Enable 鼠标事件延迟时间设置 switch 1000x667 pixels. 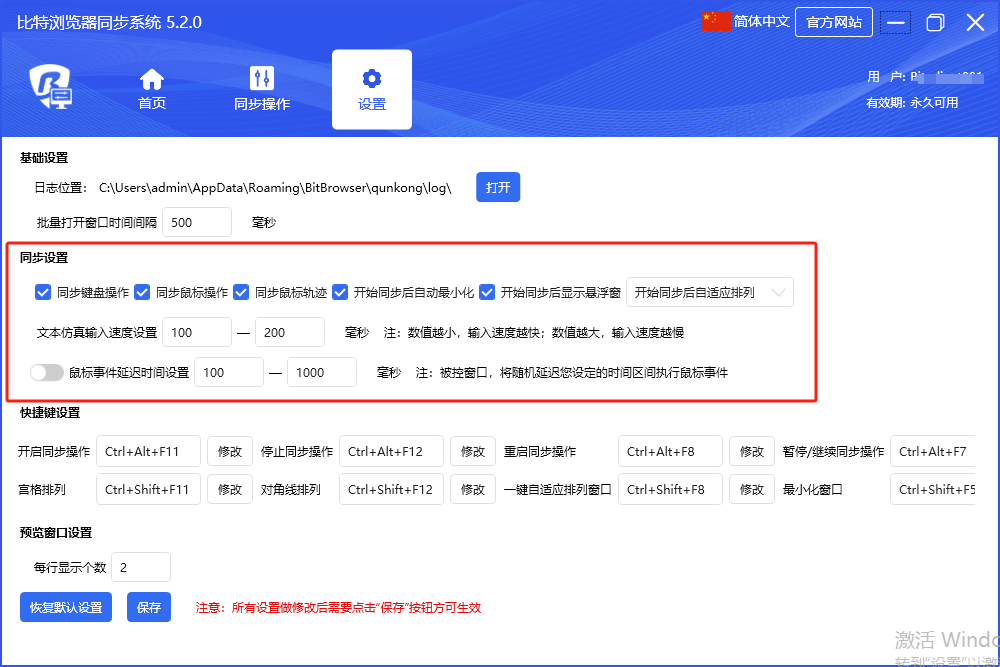click(46, 372)
